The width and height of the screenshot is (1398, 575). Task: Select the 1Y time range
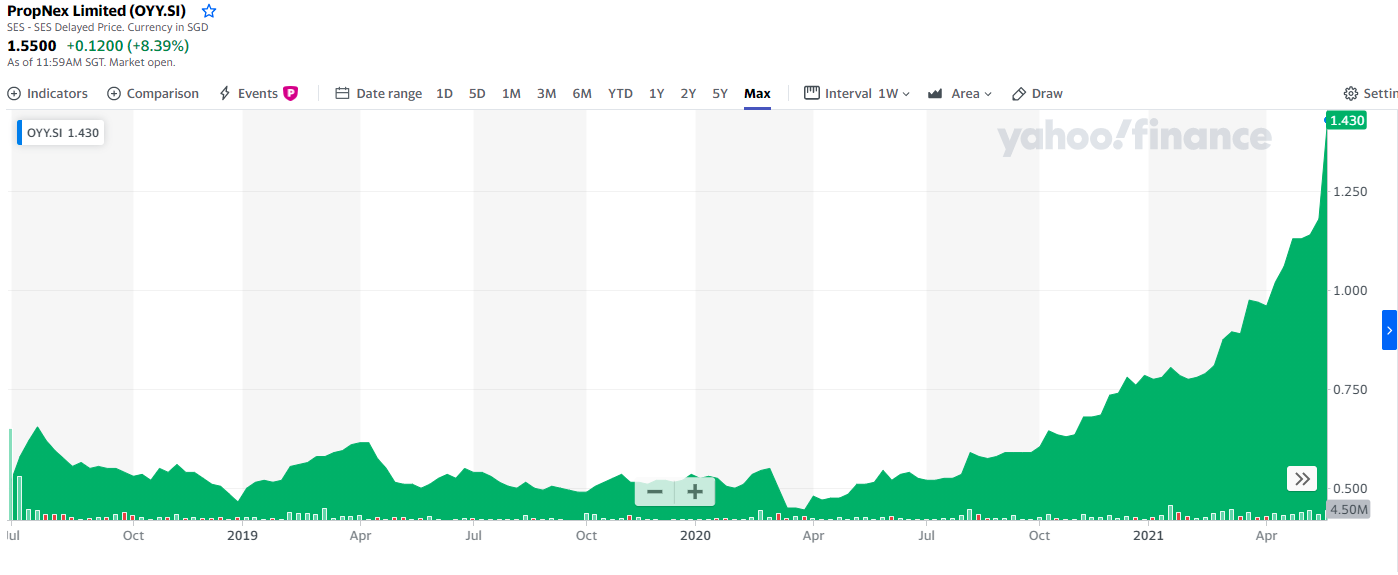click(x=656, y=93)
